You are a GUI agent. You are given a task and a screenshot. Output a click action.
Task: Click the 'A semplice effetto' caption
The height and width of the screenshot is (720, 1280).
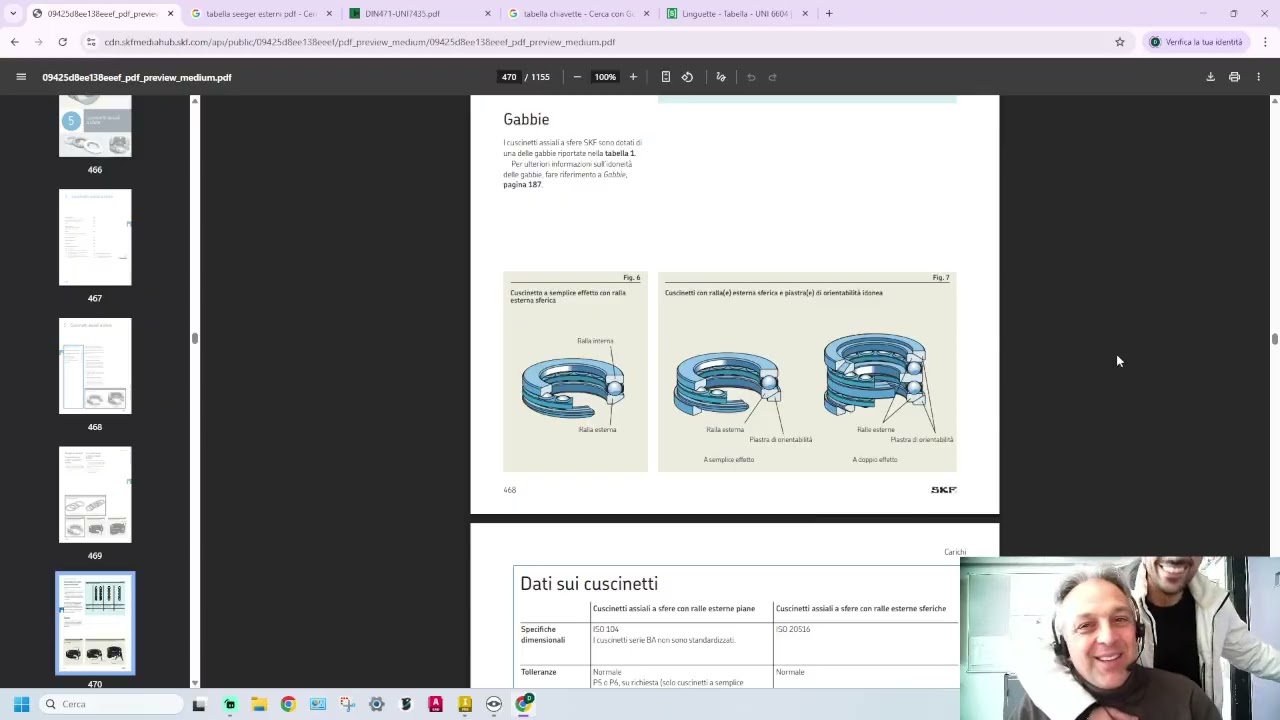coord(728,460)
